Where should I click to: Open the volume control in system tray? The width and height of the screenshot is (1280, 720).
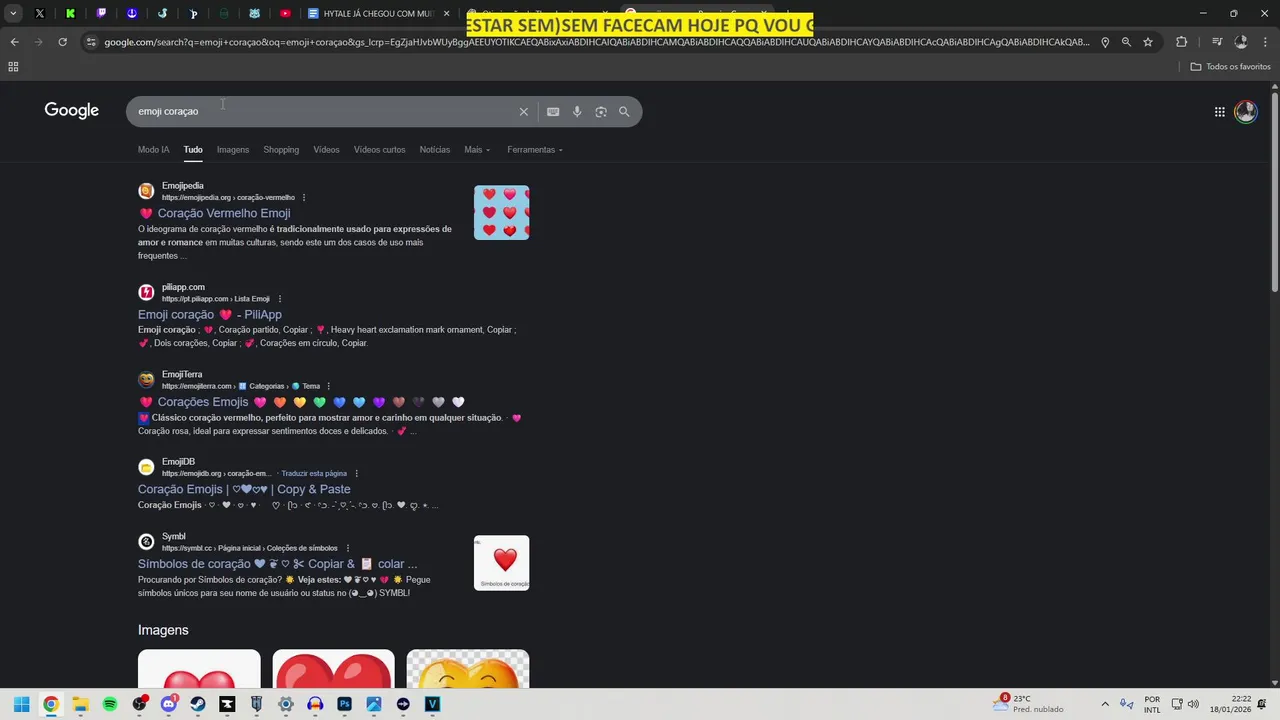tap(1193, 704)
